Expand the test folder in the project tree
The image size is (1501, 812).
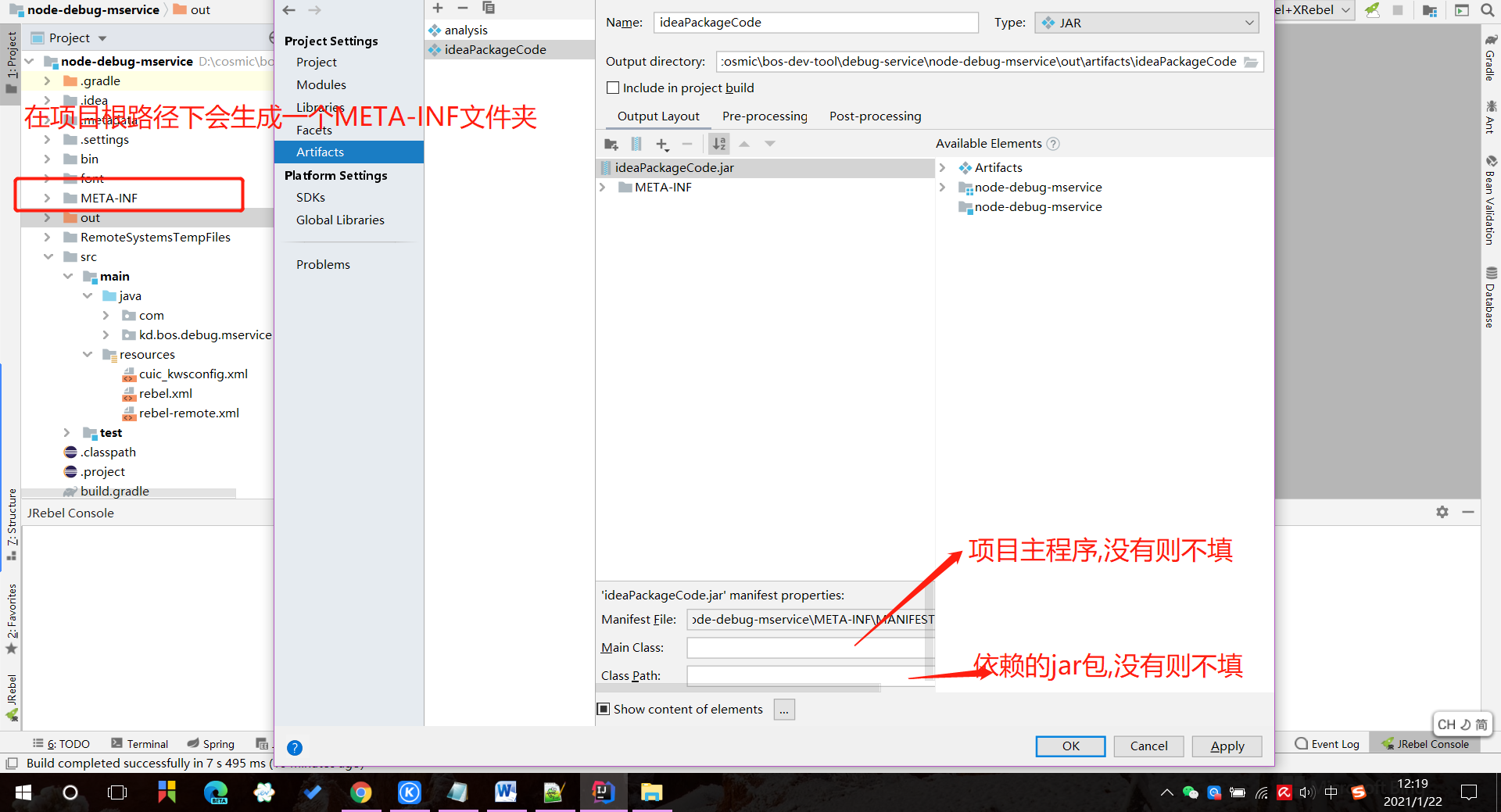66,433
